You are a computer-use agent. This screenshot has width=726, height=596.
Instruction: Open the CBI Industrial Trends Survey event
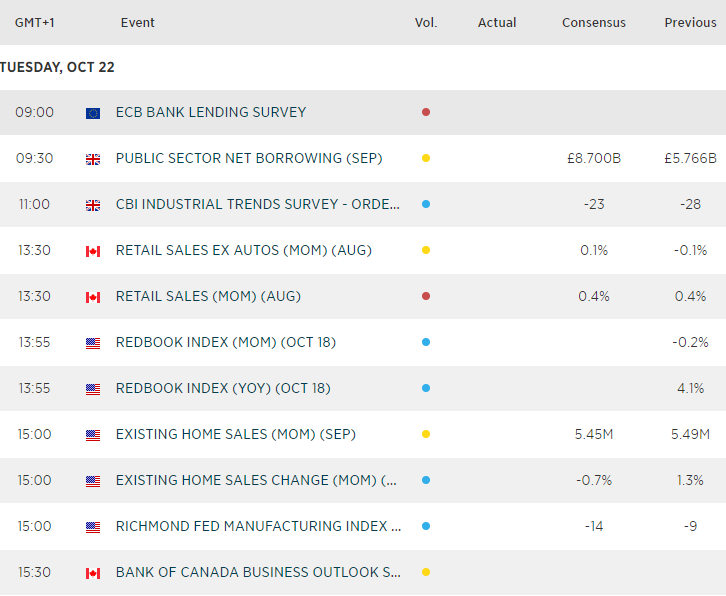point(258,204)
